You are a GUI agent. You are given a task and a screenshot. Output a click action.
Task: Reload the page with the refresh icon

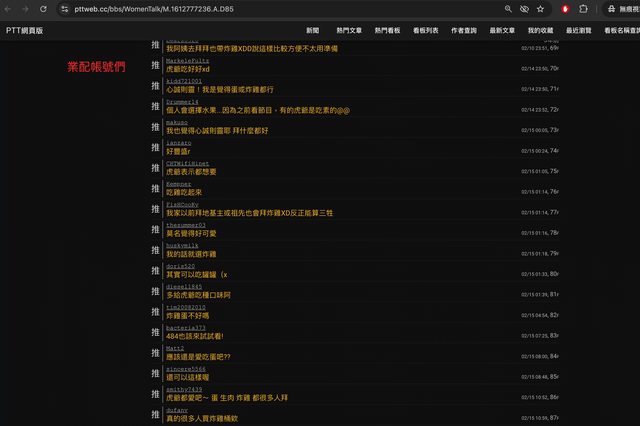[45, 9]
